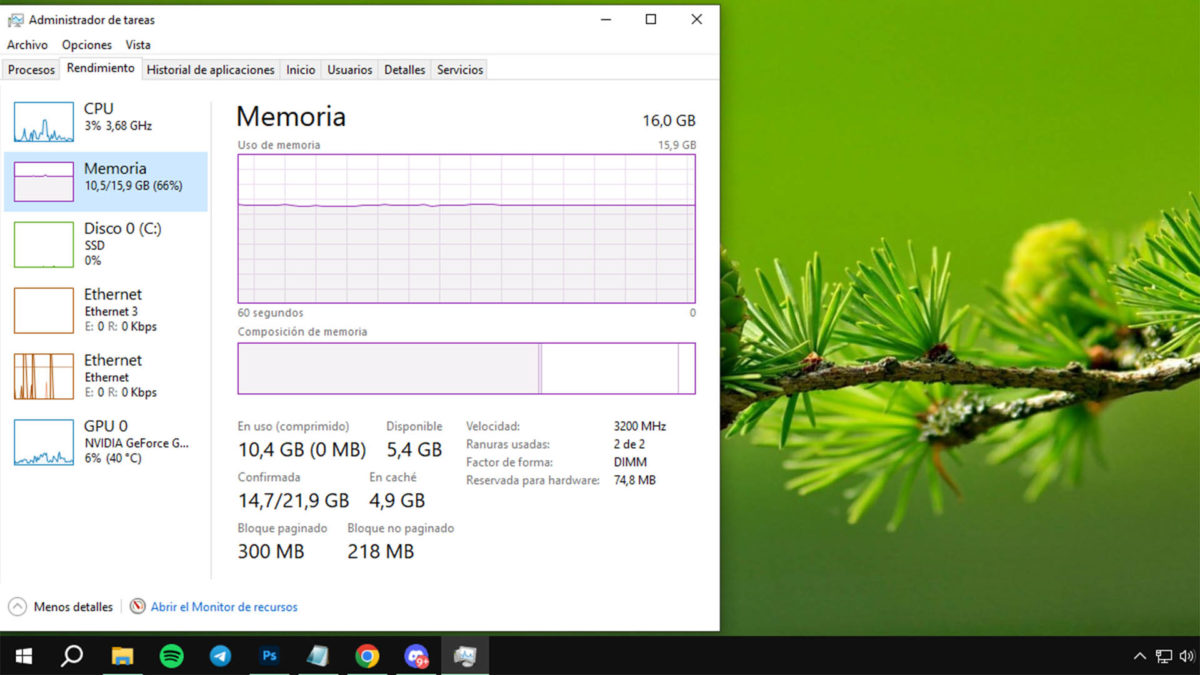The width and height of the screenshot is (1200, 675).
Task: Click the 5,4 GB Disponible value
Action: coord(414,450)
